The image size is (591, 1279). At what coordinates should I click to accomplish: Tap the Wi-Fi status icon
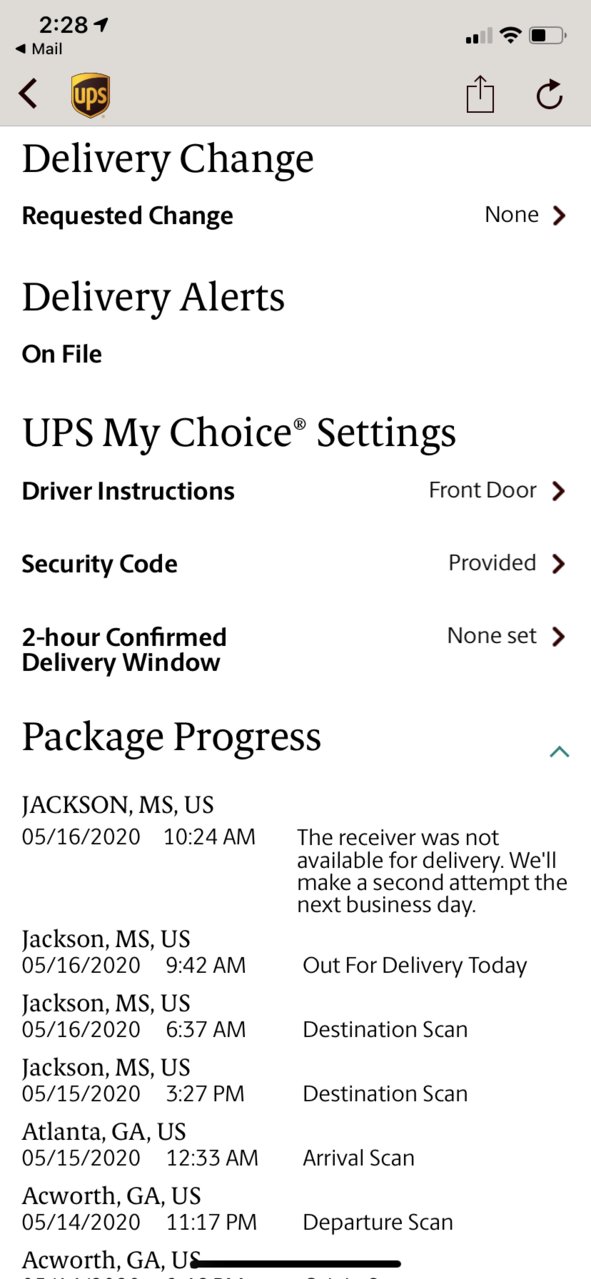click(x=510, y=36)
